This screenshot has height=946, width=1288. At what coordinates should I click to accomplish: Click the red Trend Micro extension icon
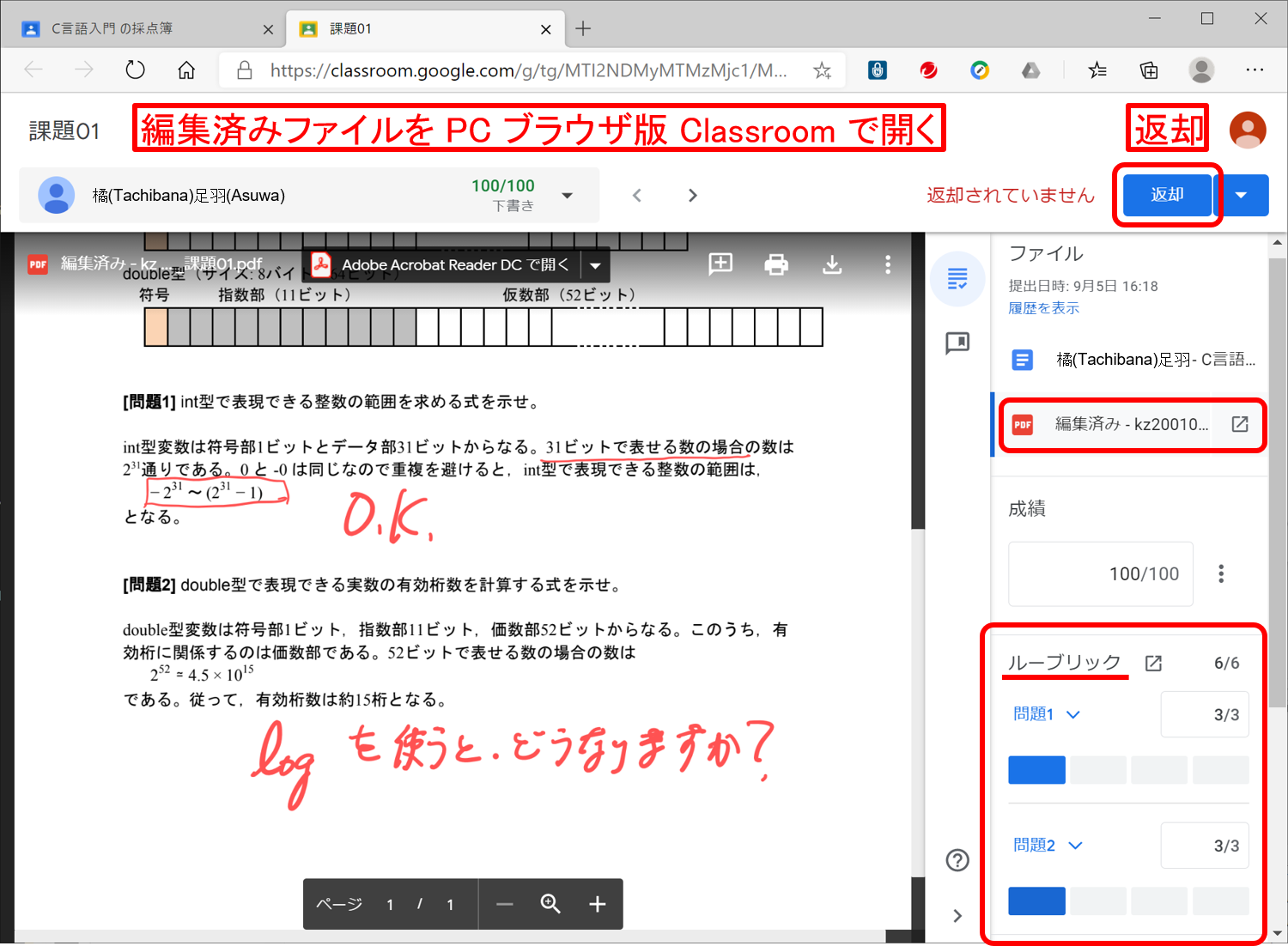coord(928,70)
